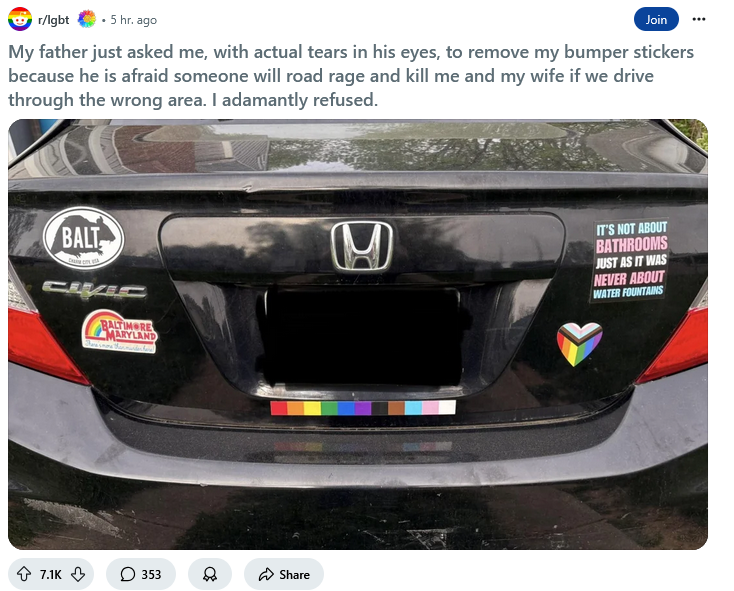Click the Honda logo in the photo
Screen dimensions: 734x591
(x=361, y=247)
